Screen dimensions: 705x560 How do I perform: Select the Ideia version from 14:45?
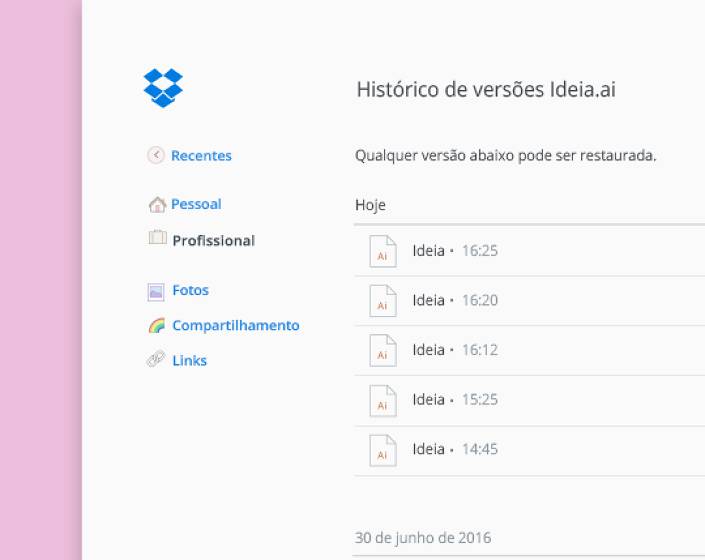click(529, 450)
